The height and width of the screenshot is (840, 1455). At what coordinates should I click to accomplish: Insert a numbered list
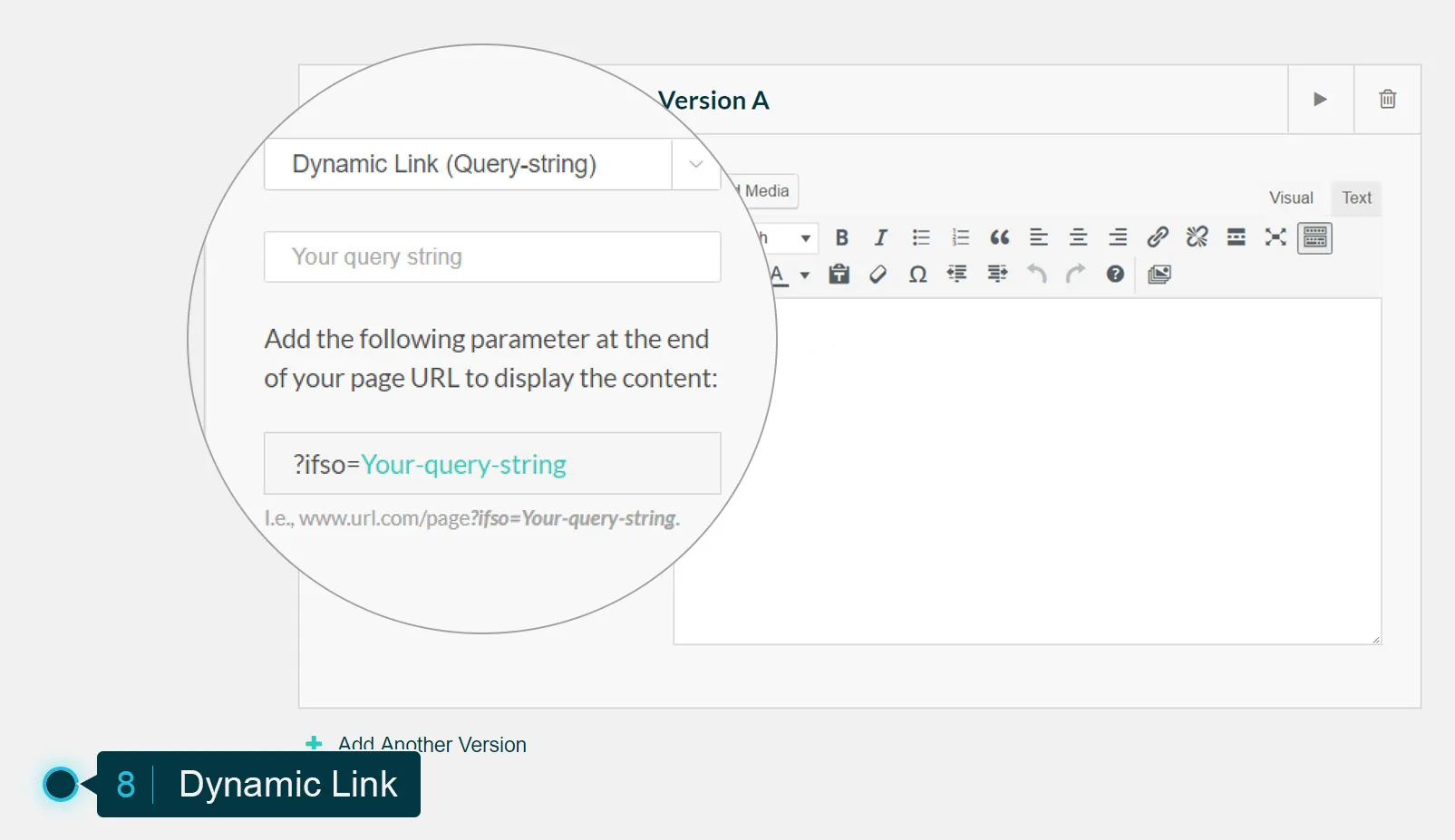(959, 237)
